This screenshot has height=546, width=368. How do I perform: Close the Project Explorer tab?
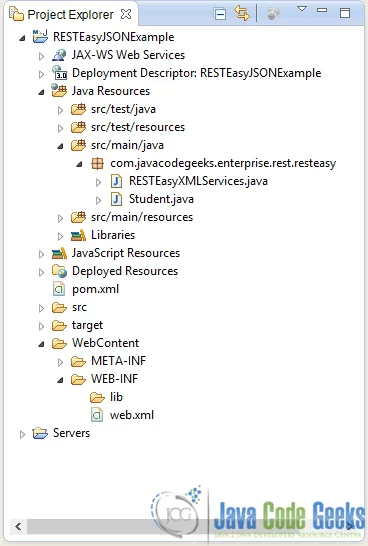coord(126,14)
